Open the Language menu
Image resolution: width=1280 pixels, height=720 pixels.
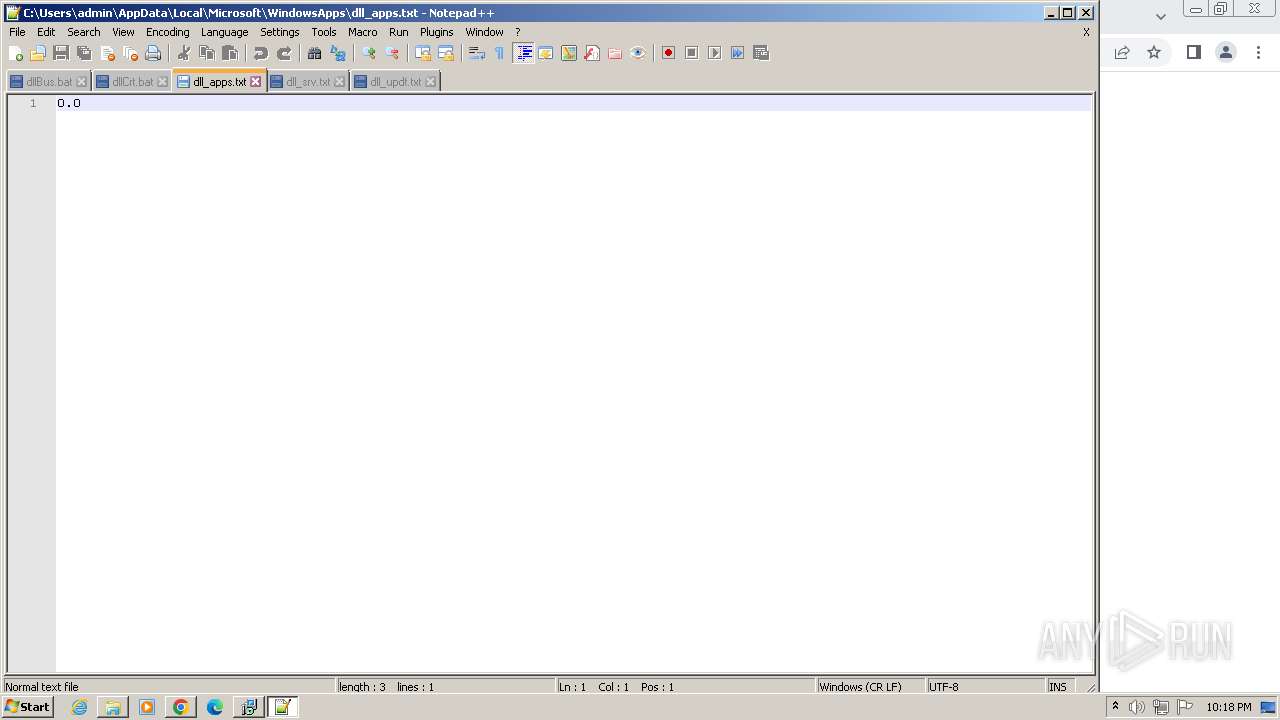[224, 32]
